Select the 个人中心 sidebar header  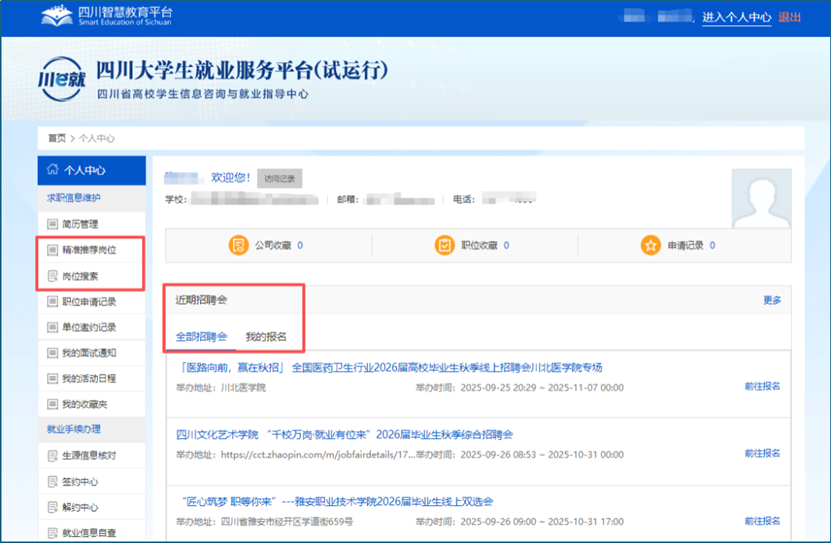(92, 170)
